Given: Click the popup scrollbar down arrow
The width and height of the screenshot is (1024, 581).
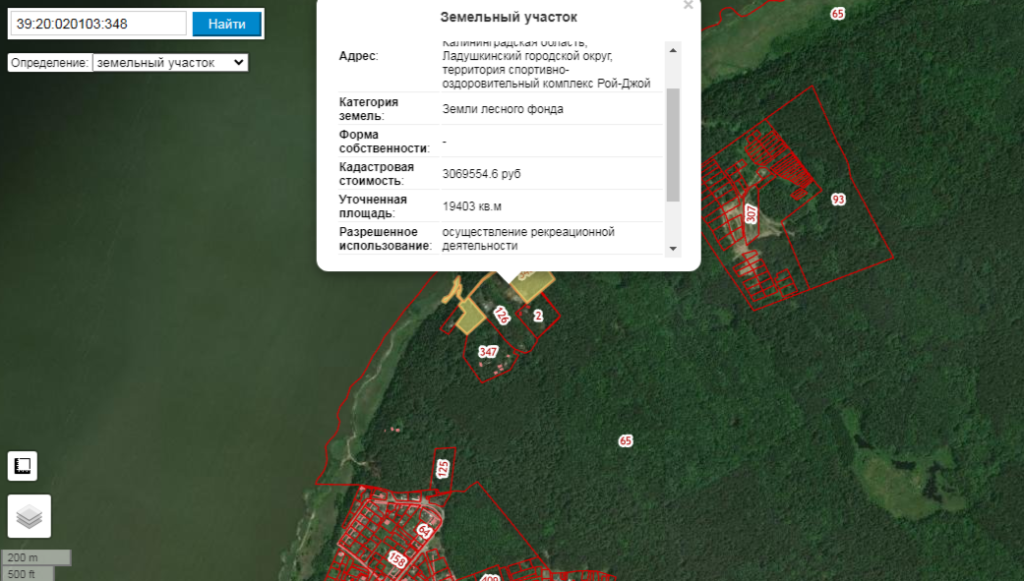Looking at the screenshot, I should pyautogui.click(x=673, y=248).
